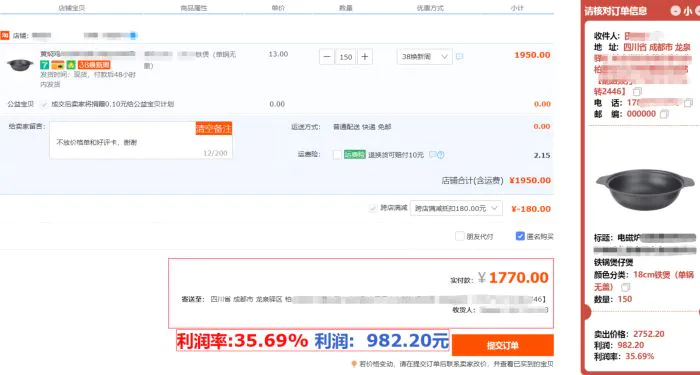This screenshot has height=375, width=700.
Task: Copy the phone number in the order panel
Action: pyautogui.click(x=688, y=103)
